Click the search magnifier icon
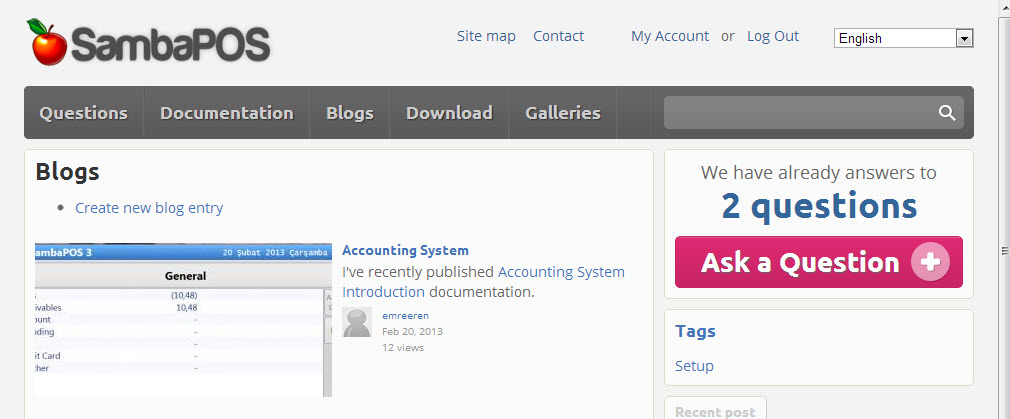This screenshot has height=419, width=1010. click(x=947, y=113)
